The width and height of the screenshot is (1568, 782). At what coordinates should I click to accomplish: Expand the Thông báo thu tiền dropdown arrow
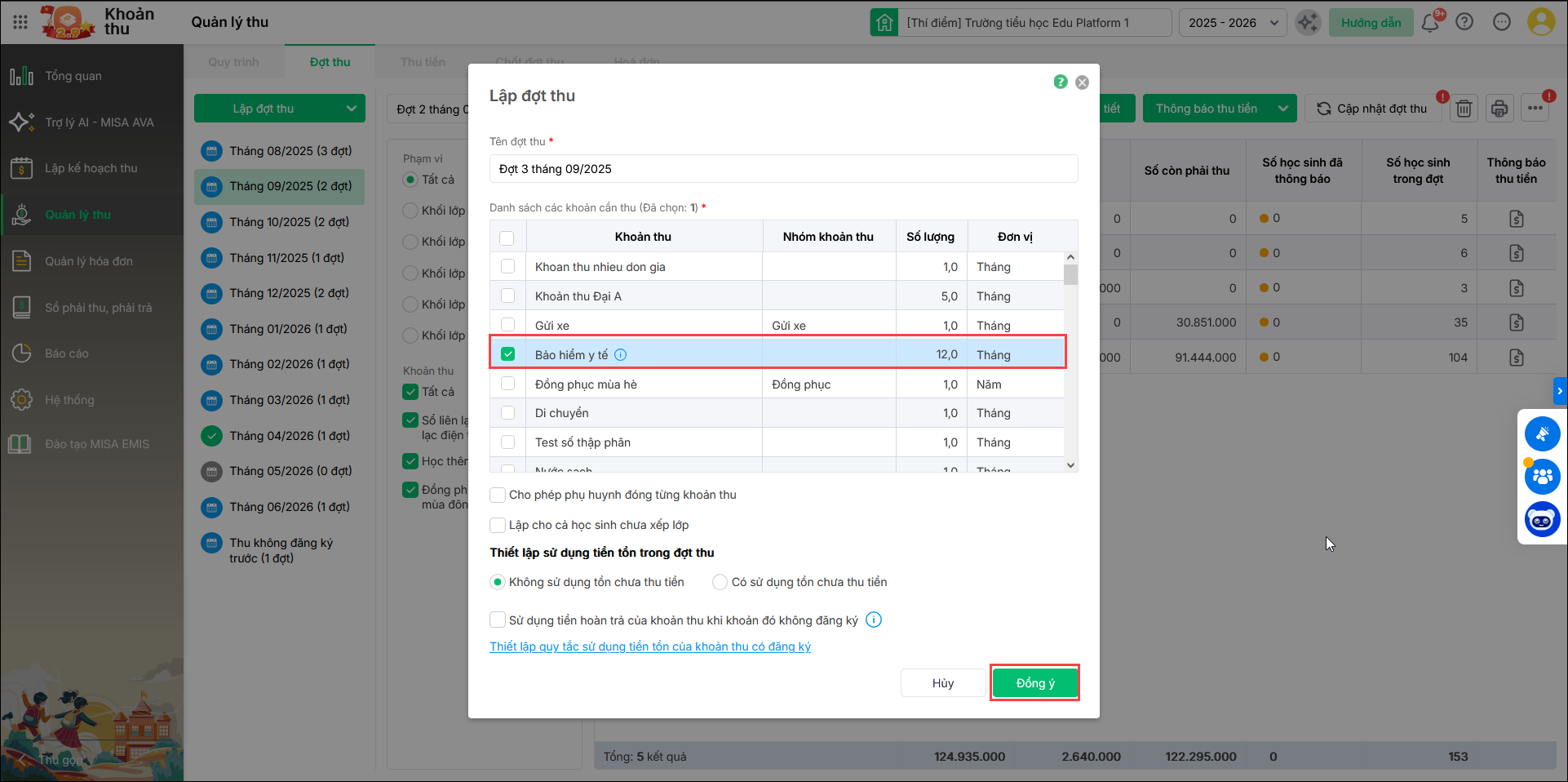1283,109
